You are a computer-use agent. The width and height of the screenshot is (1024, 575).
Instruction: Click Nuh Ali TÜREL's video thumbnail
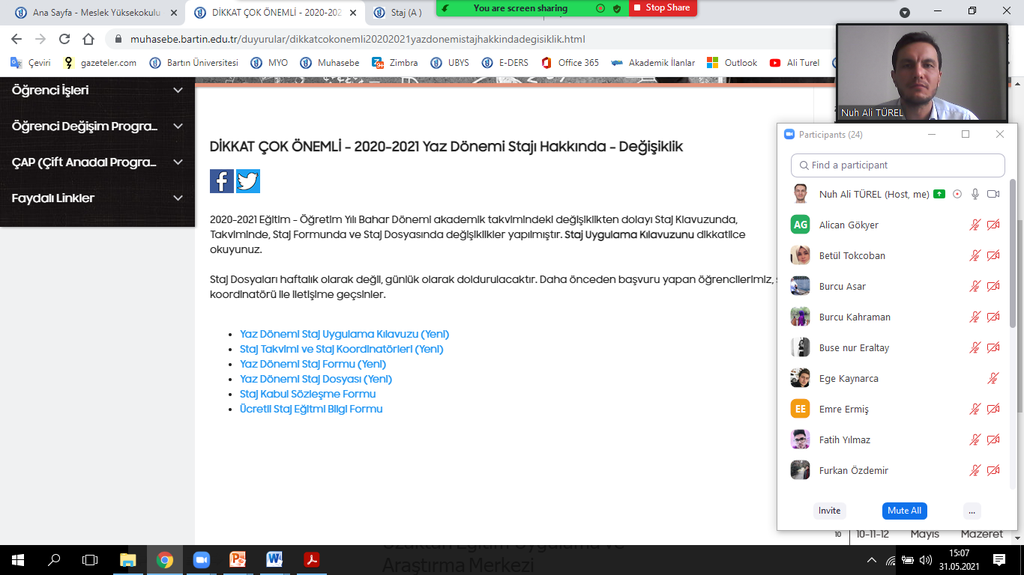pyautogui.click(x=922, y=73)
